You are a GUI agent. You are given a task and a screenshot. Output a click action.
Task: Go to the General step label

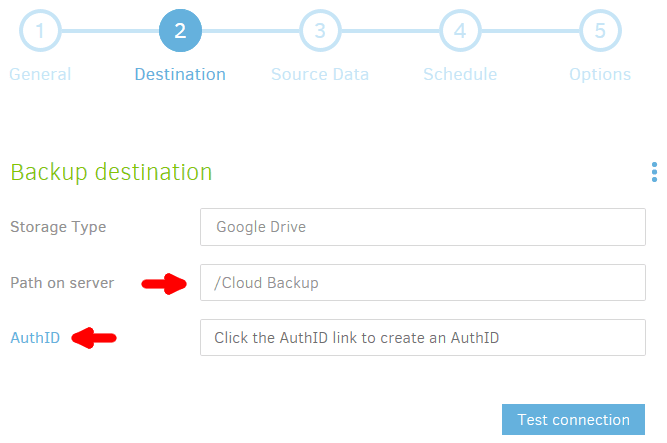point(40,74)
